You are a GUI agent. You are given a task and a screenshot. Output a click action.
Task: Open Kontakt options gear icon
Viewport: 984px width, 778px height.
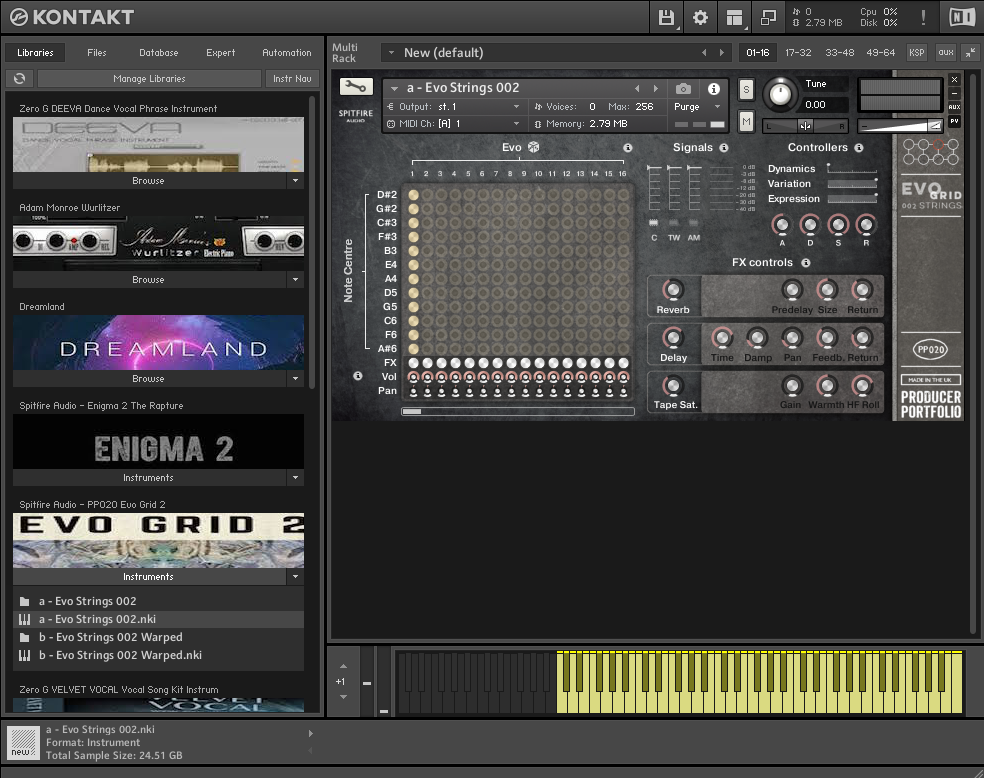pyautogui.click(x=700, y=18)
